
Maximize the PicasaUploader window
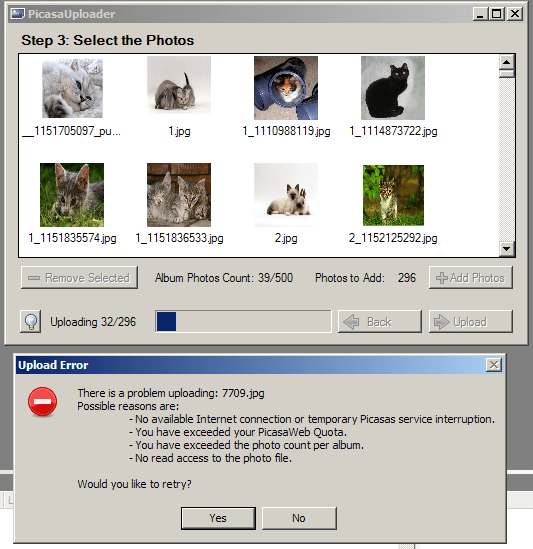point(497,14)
